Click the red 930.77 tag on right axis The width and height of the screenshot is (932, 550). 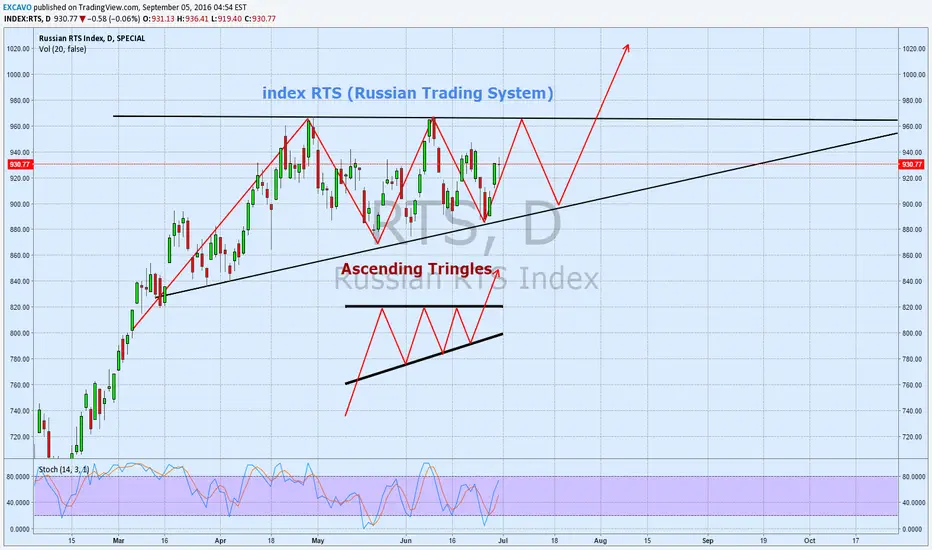click(912, 165)
